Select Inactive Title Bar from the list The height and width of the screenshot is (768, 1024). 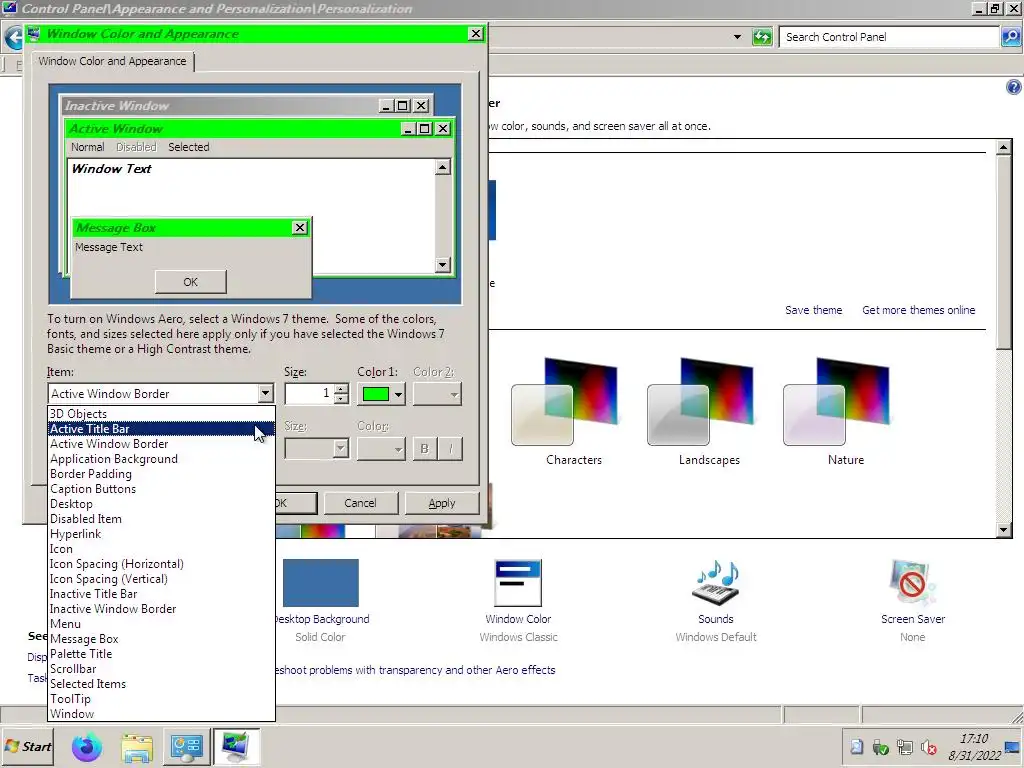(x=161, y=594)
